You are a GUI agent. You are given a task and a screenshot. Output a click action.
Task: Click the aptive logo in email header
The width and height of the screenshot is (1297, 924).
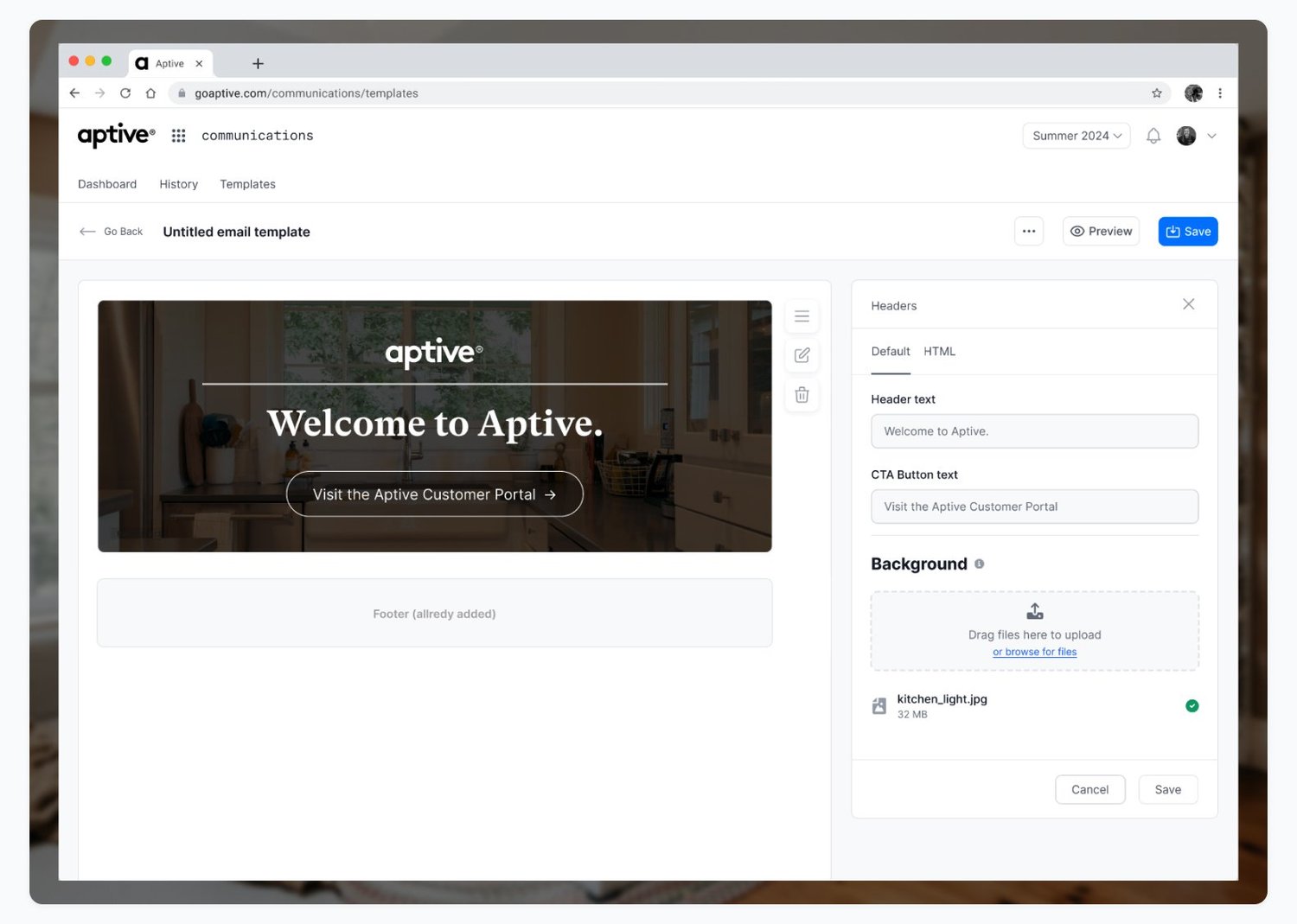click(434, 353)
